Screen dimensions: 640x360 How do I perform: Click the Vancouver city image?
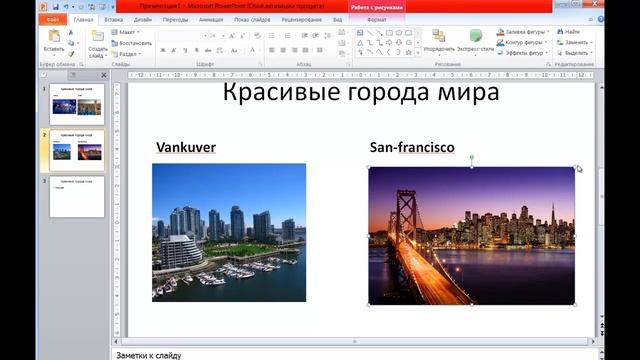[229, 233]
